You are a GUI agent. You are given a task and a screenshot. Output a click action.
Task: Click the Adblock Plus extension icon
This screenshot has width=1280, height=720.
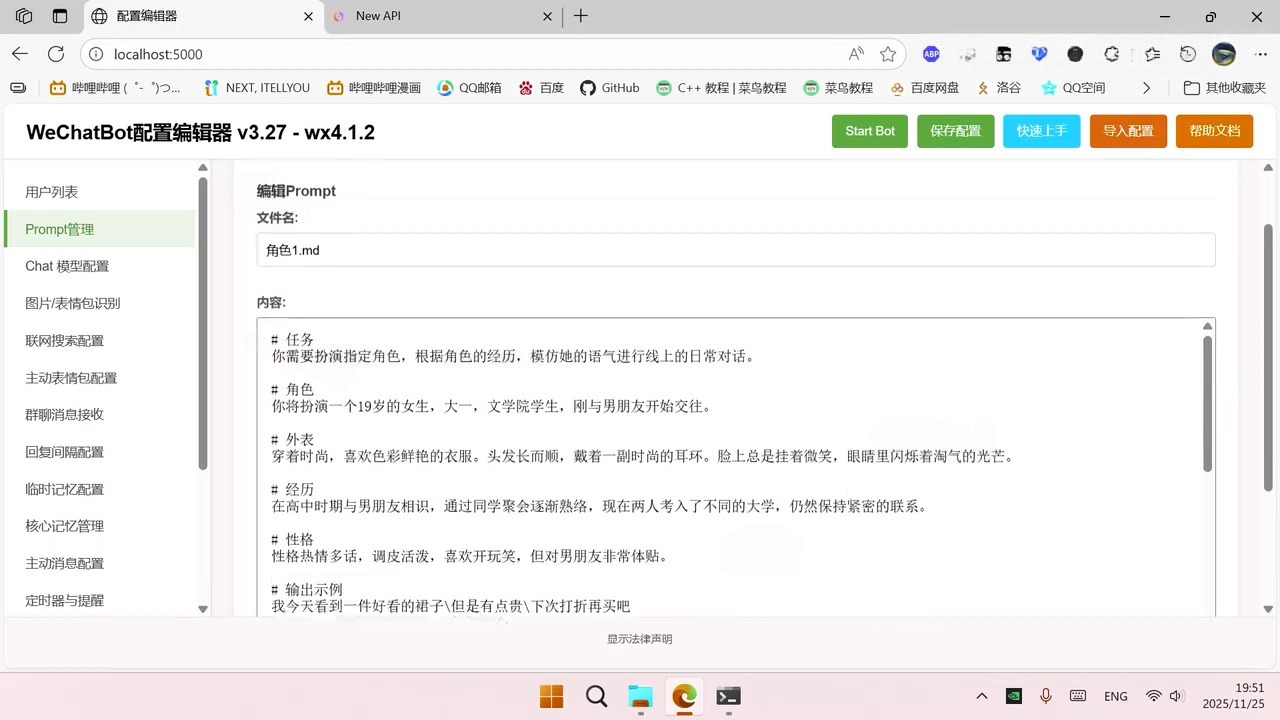tap(931, 54)
